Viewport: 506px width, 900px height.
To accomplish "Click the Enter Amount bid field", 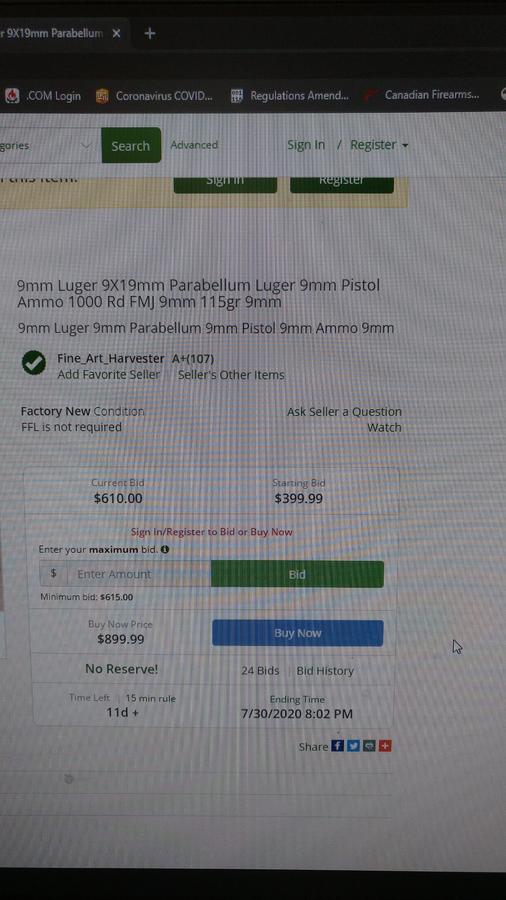I will click(139, 574).
